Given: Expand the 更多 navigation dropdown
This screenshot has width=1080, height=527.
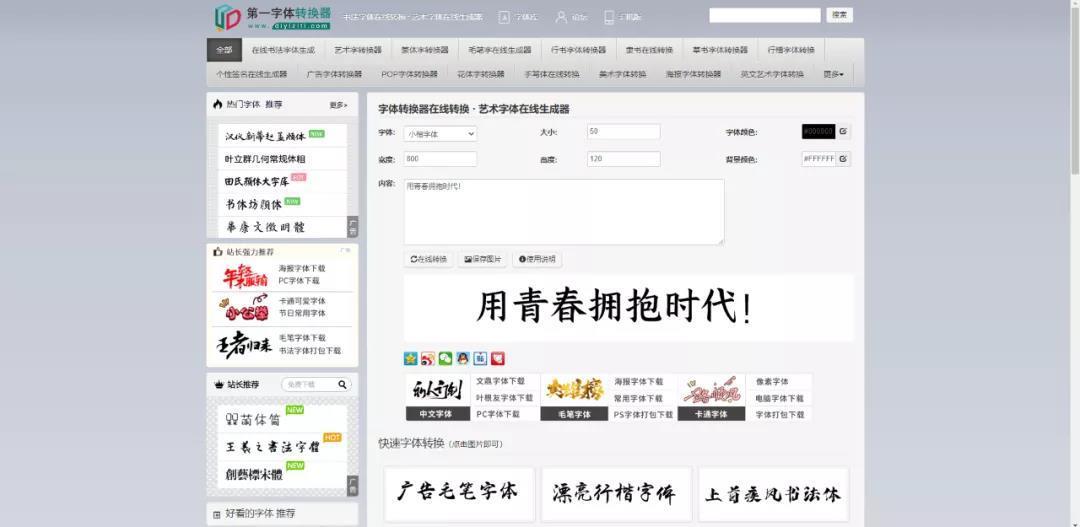Looking at the screenshot, I should (x=833, y=74).
